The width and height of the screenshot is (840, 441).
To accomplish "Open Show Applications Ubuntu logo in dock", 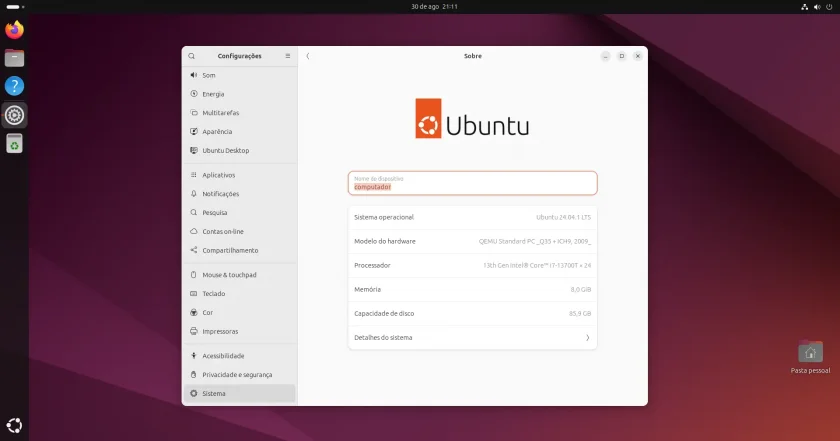I will point(14,425).
